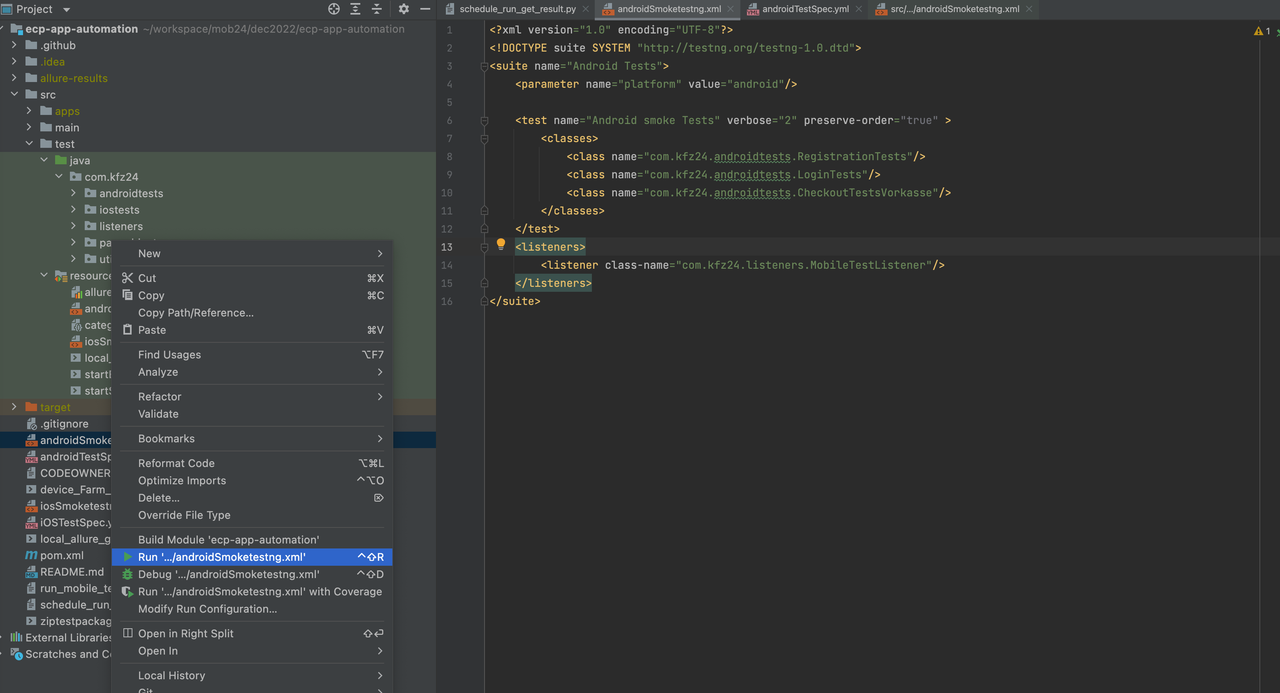Click the Scratches and Consoles icon

[16, 654]
